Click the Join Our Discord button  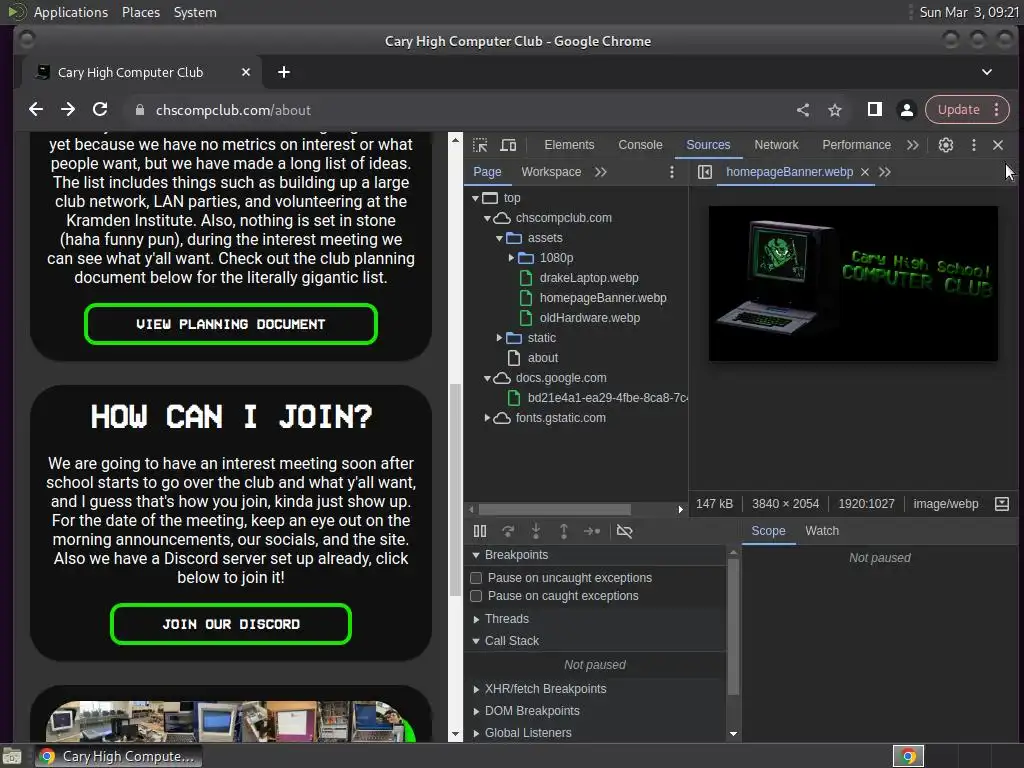tap(231, 624)
